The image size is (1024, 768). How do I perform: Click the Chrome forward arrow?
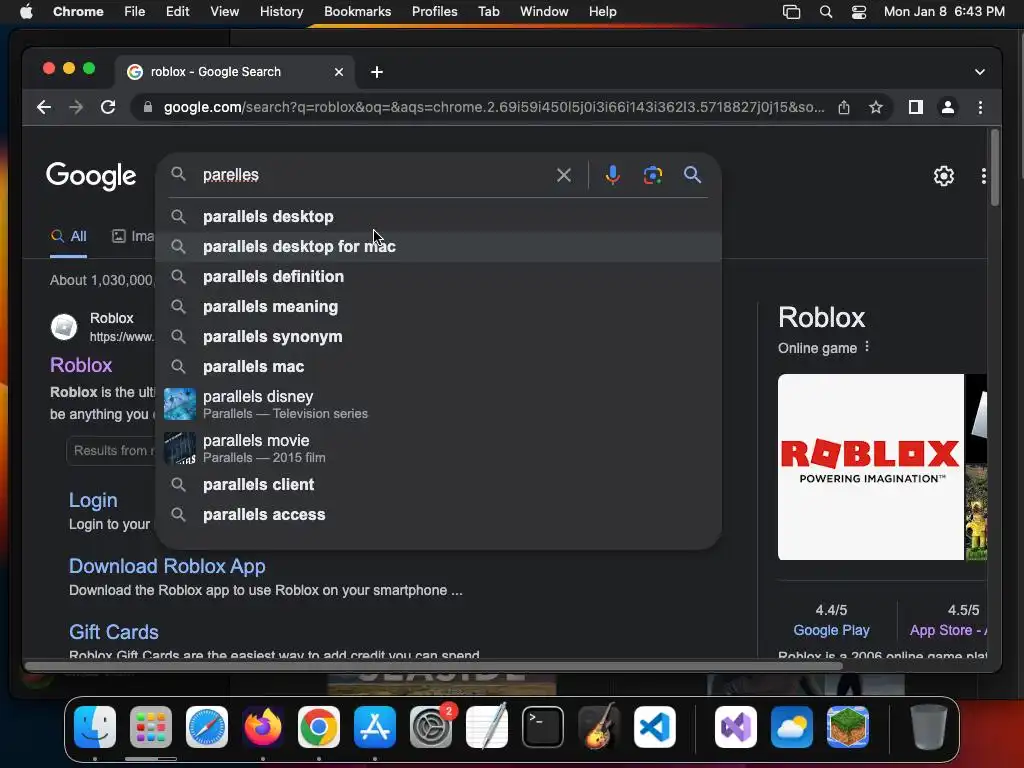[76, 107]
